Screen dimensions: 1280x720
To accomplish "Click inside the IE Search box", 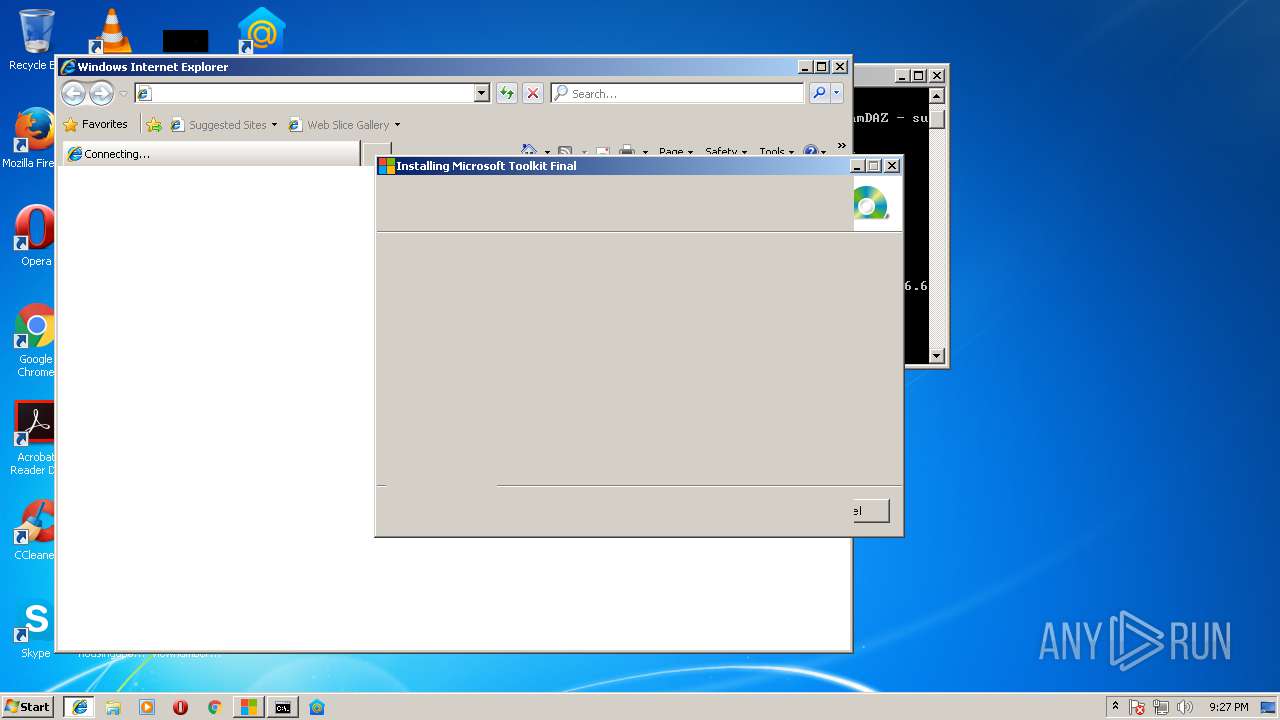I will 677,93.
